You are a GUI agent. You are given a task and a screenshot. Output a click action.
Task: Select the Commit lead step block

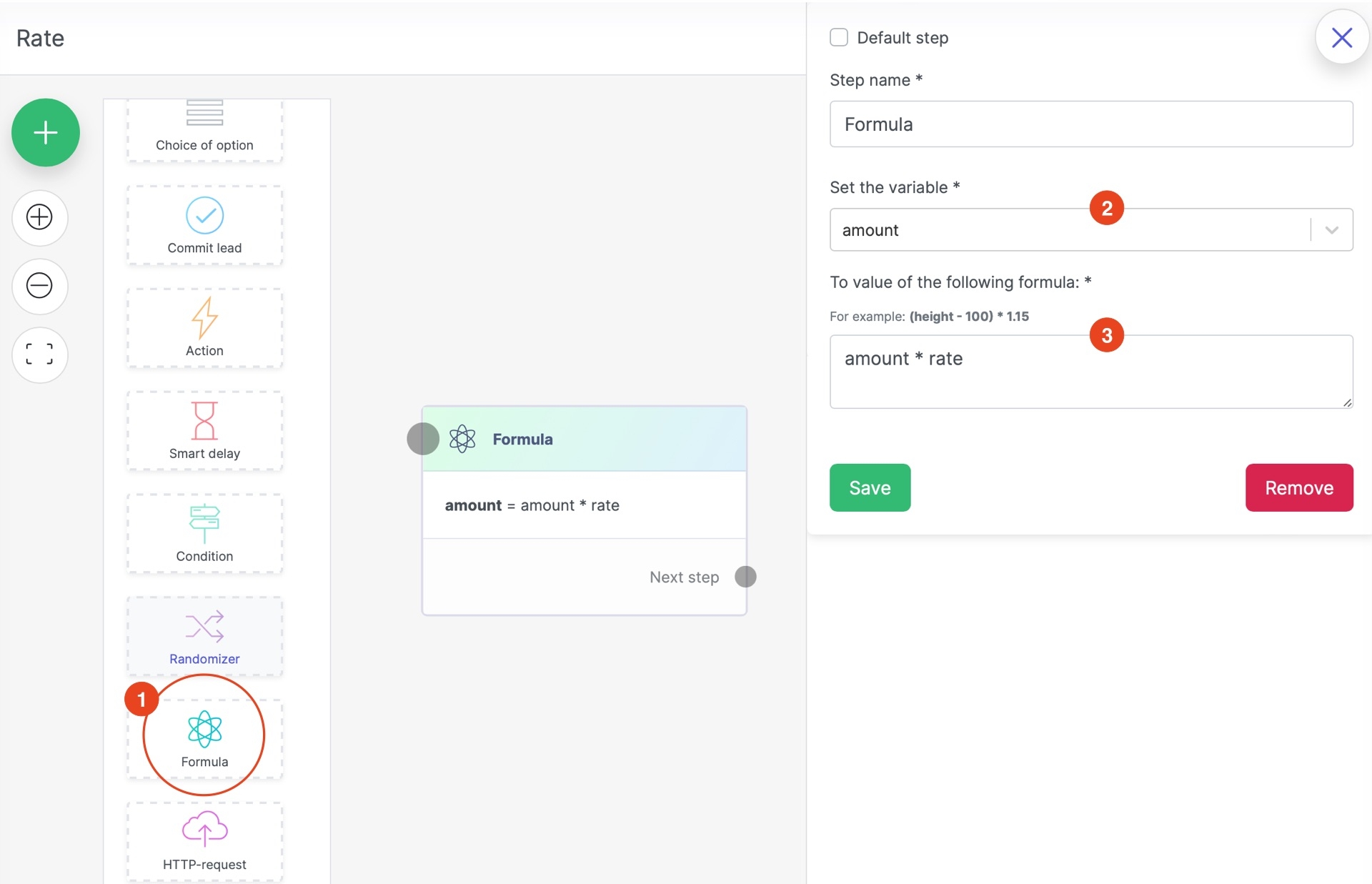pos(204,225)
